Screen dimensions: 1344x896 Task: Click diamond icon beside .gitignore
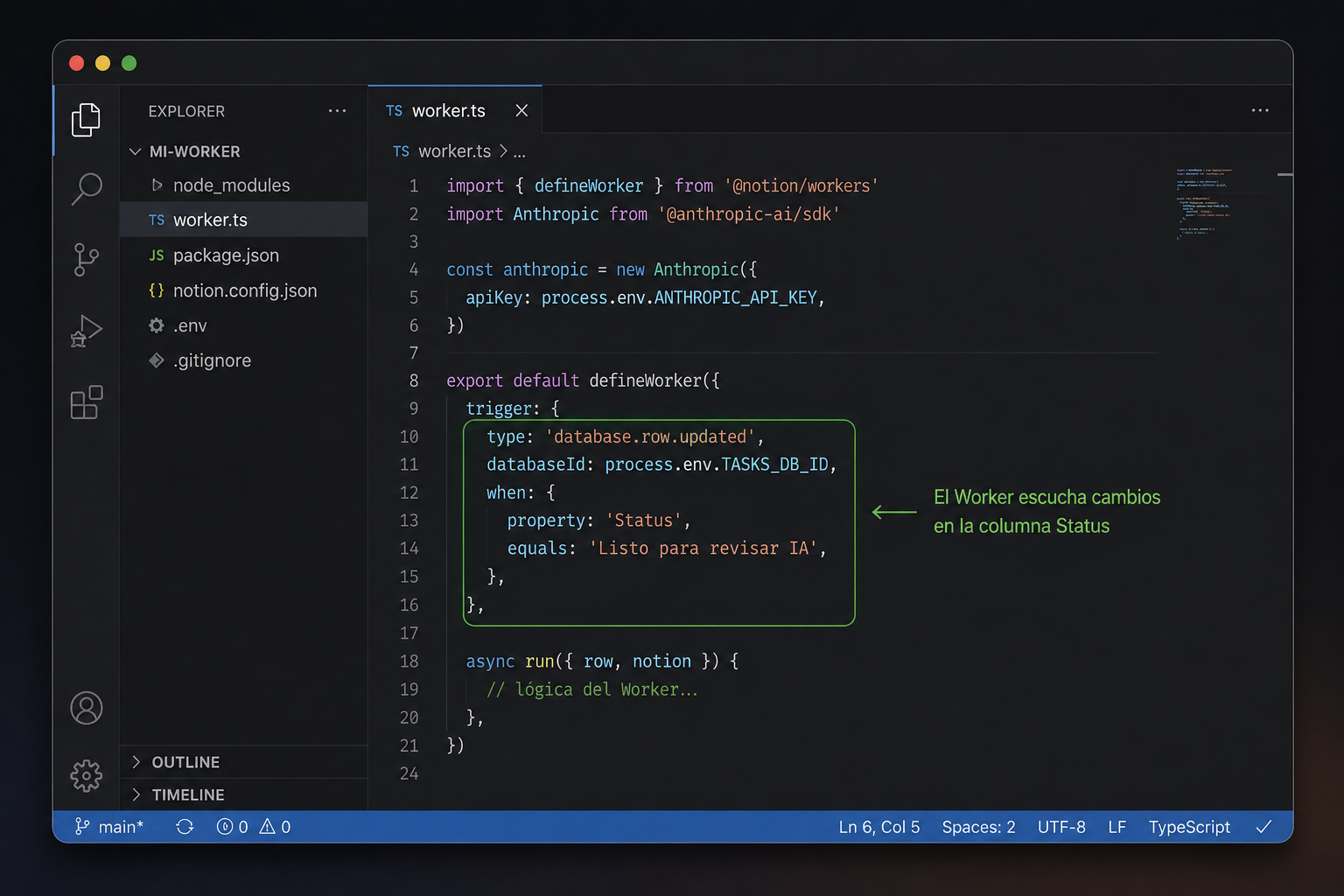[x=157, y=360]
